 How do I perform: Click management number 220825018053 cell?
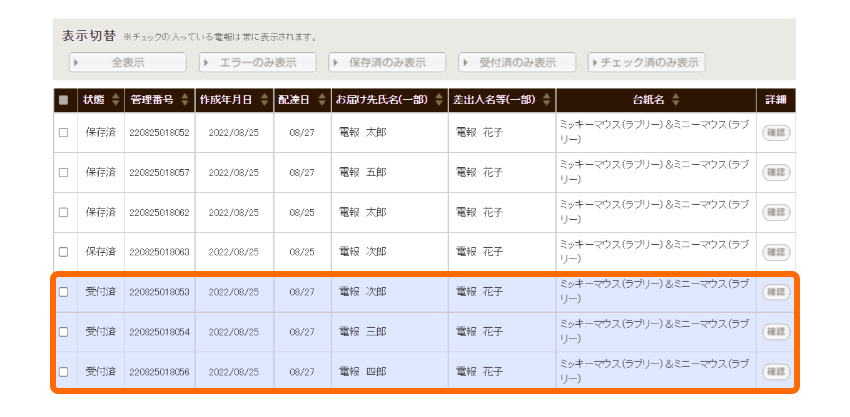(159, 292)
